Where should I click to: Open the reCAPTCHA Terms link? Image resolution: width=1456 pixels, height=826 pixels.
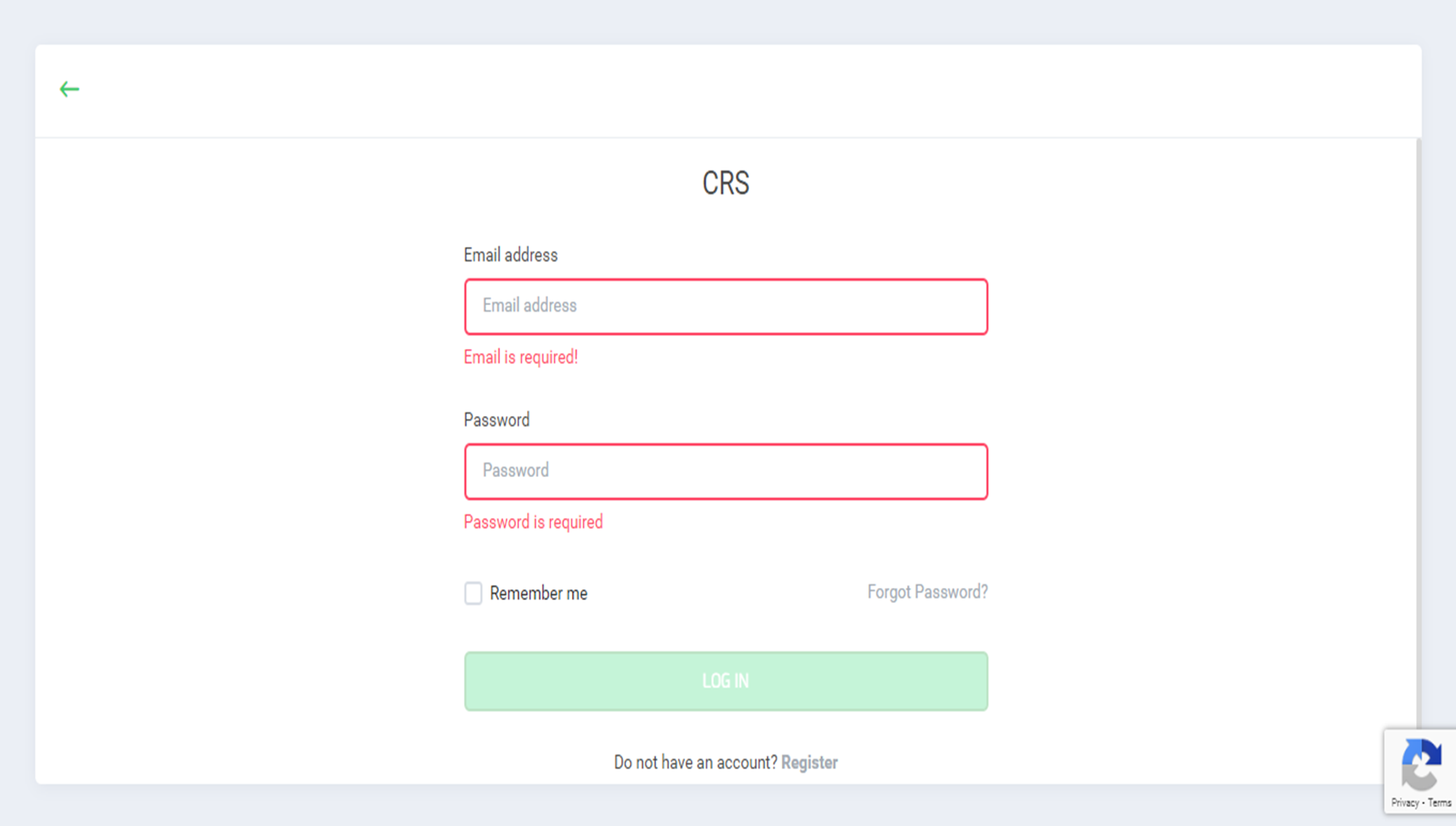[1439, 803]
